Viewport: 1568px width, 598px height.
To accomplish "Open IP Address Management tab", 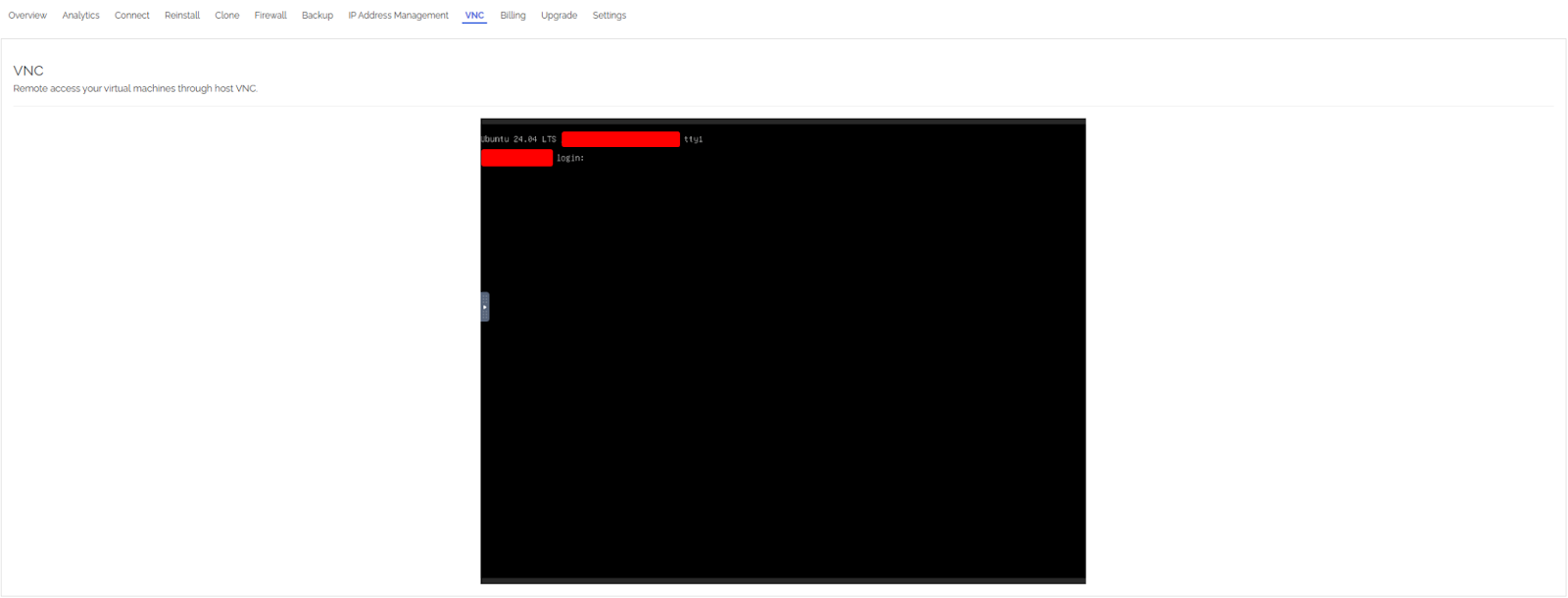I will (x=398, y=16).
